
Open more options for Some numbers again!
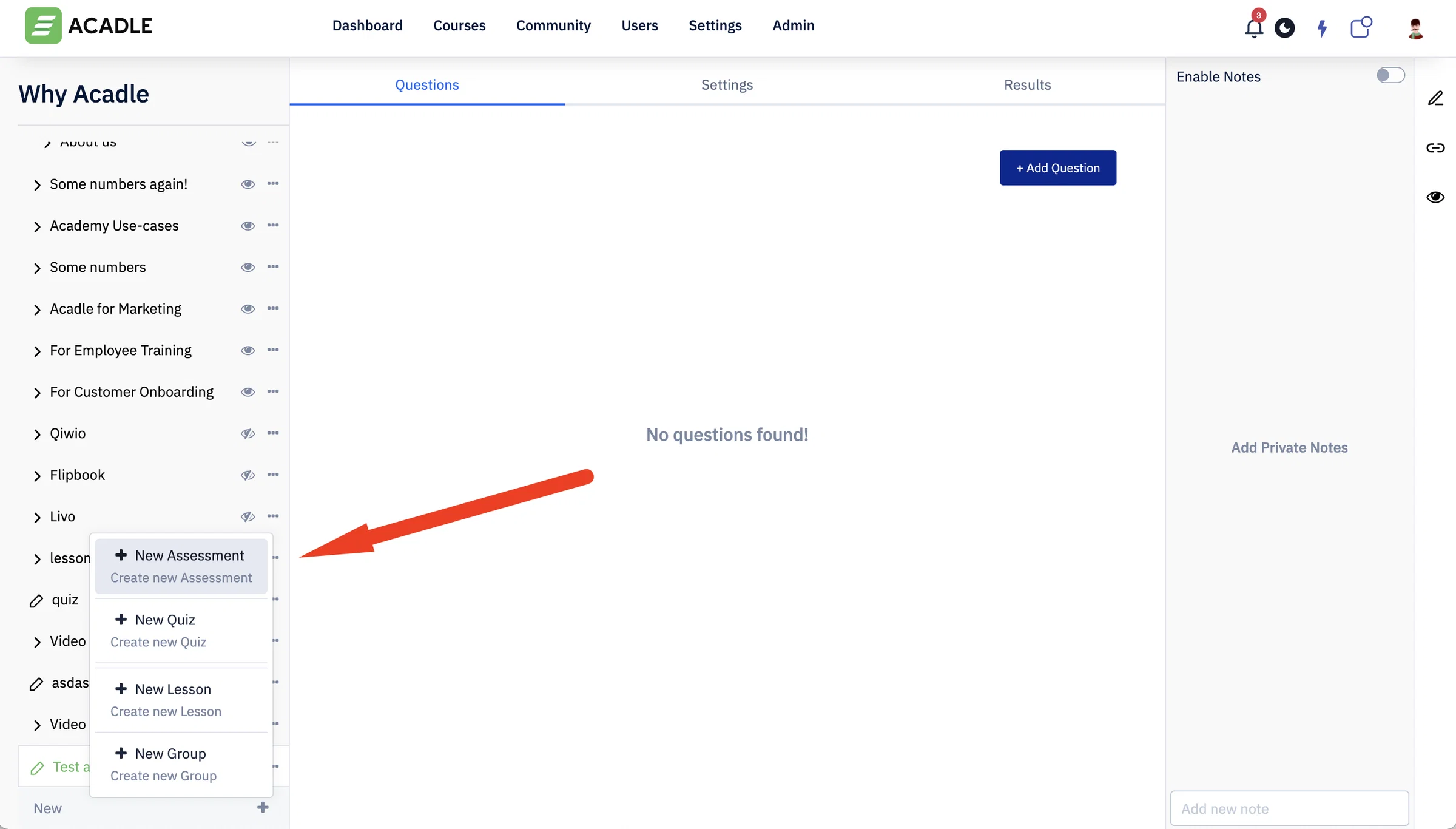point(273,184)
